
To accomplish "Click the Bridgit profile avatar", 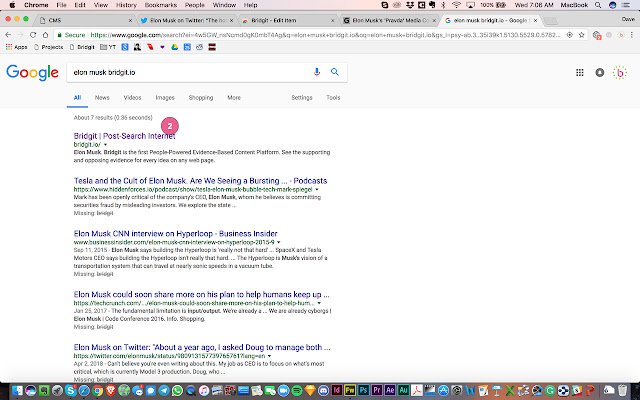I will point(620,73).
